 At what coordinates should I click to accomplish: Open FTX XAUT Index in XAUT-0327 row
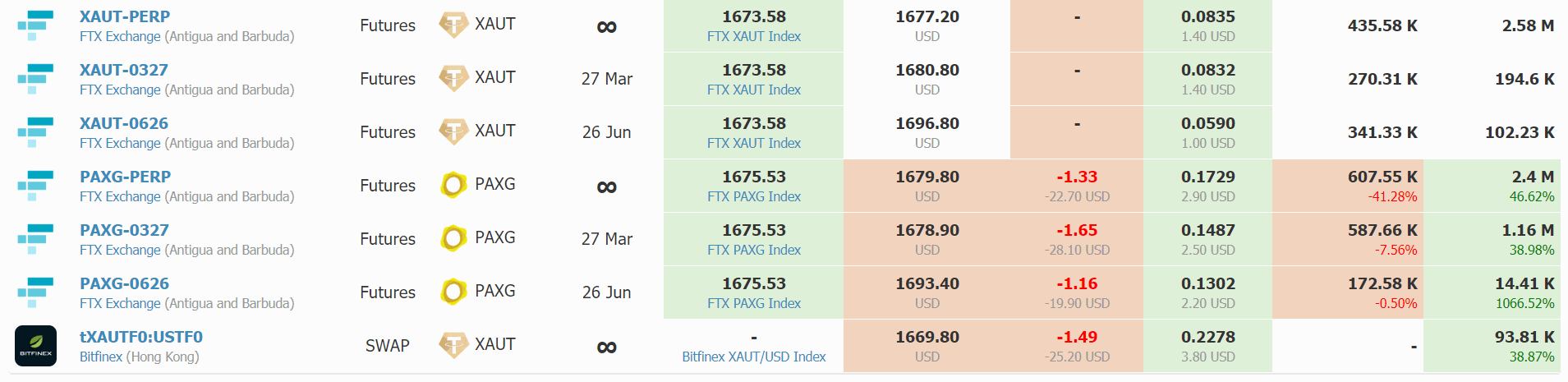click(x=754, y=90)
